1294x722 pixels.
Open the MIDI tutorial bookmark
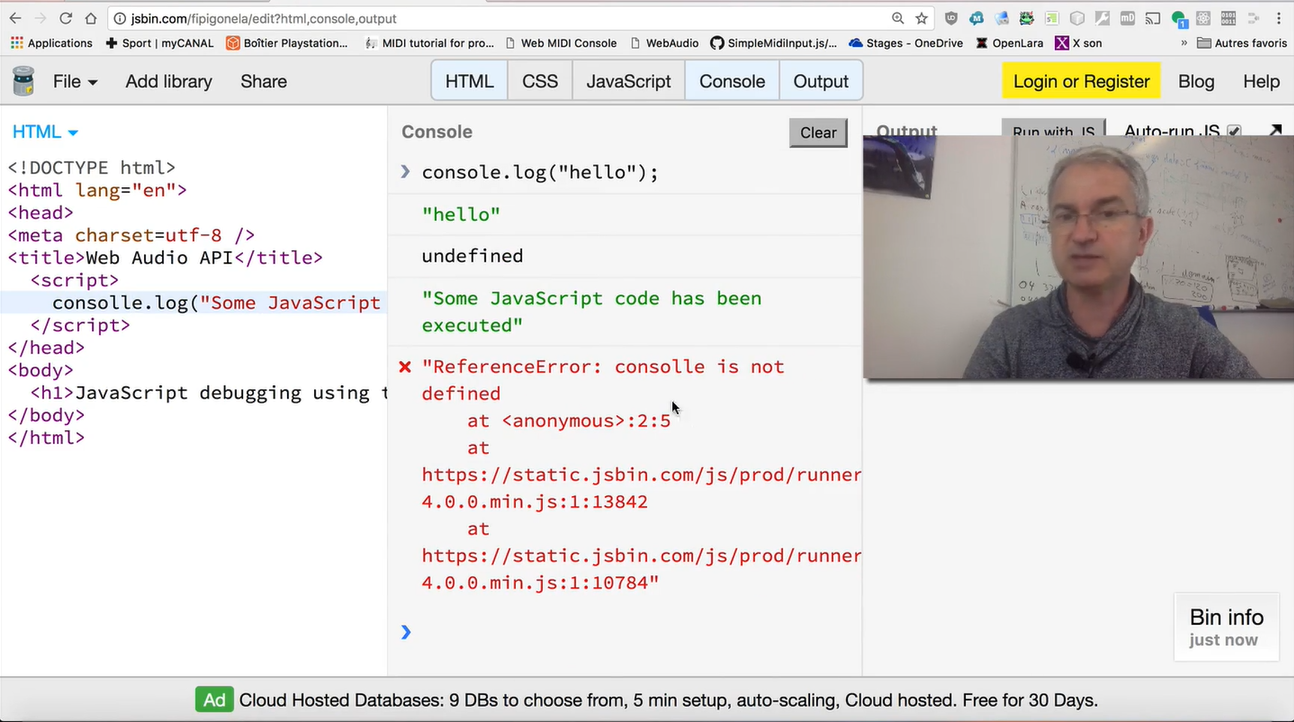(x=429, y=43)
